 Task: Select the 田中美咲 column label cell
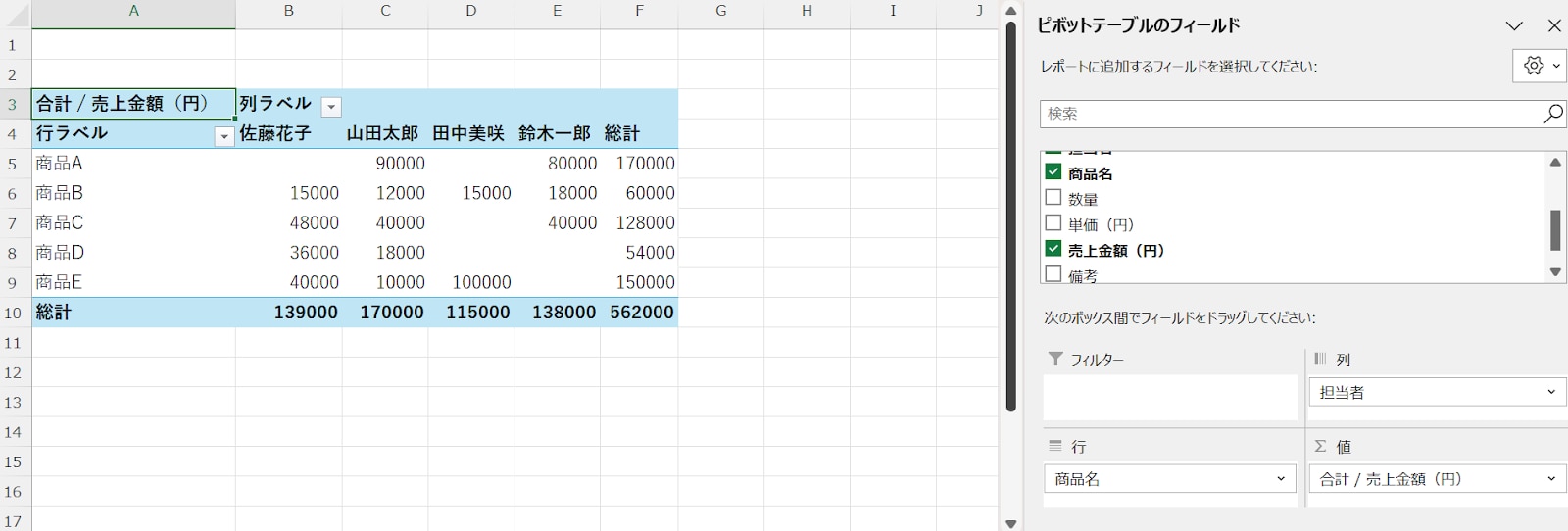pyautogui.click(x=471, y=133)
